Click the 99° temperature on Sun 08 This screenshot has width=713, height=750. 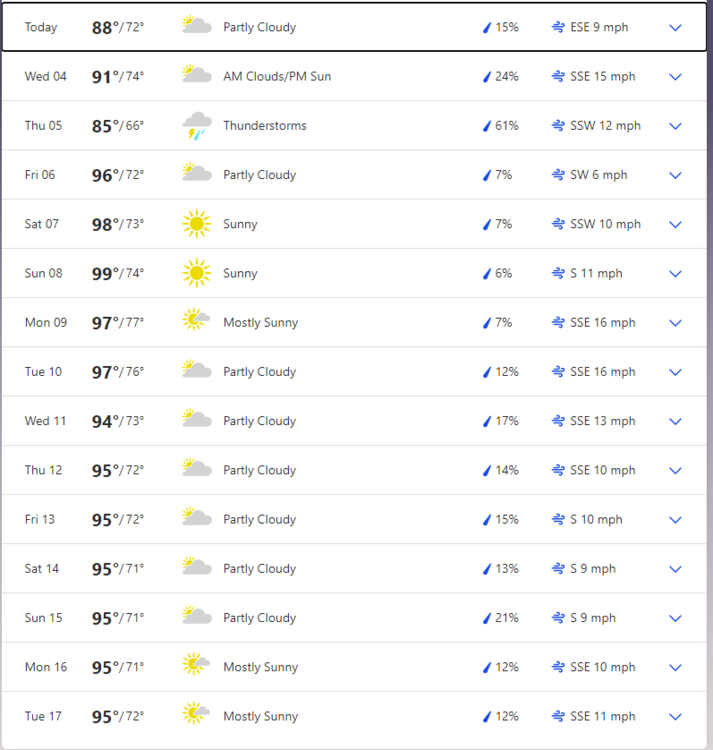tap(105, 273)
